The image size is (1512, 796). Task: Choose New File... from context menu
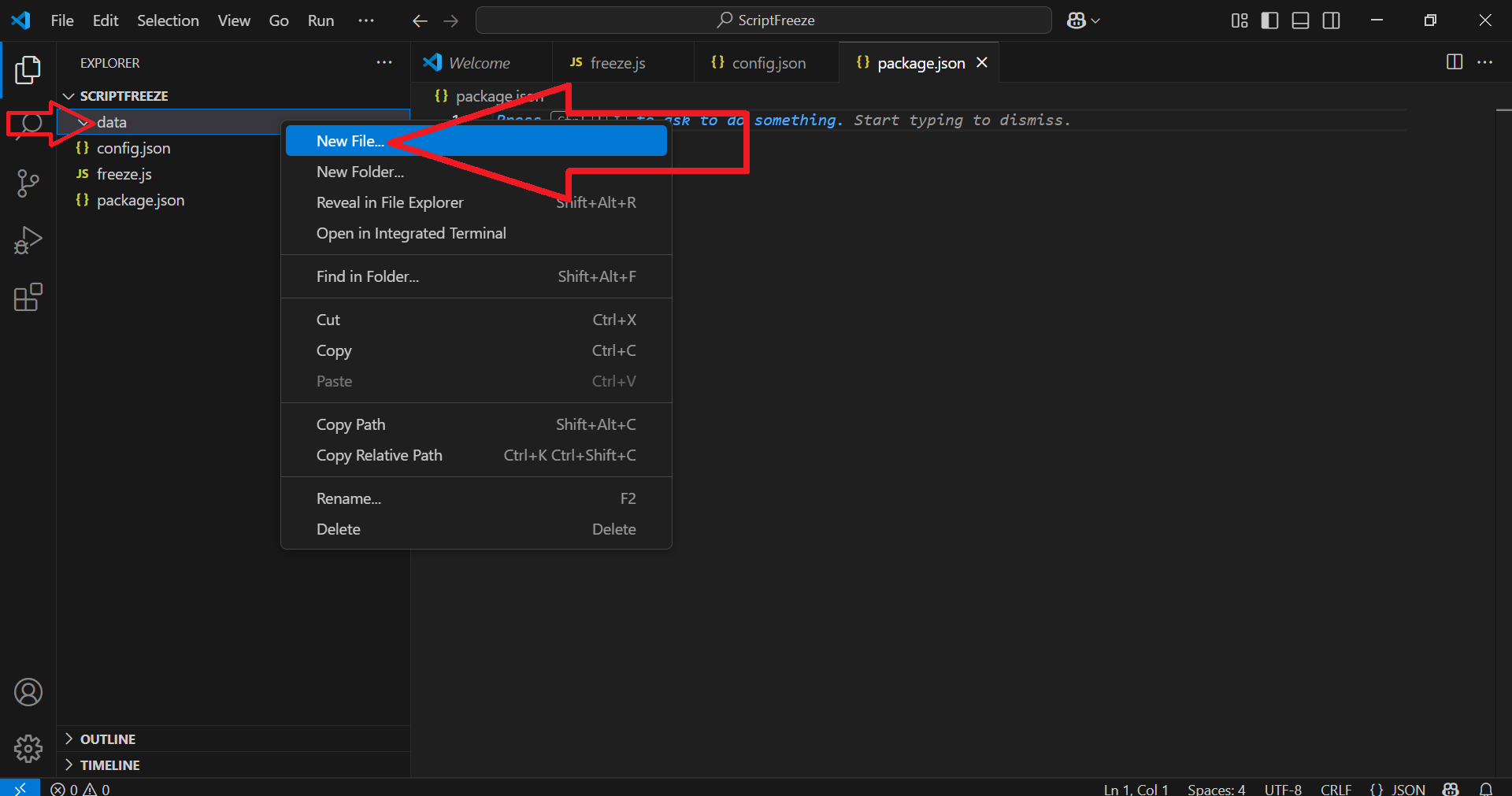[476, 141]
